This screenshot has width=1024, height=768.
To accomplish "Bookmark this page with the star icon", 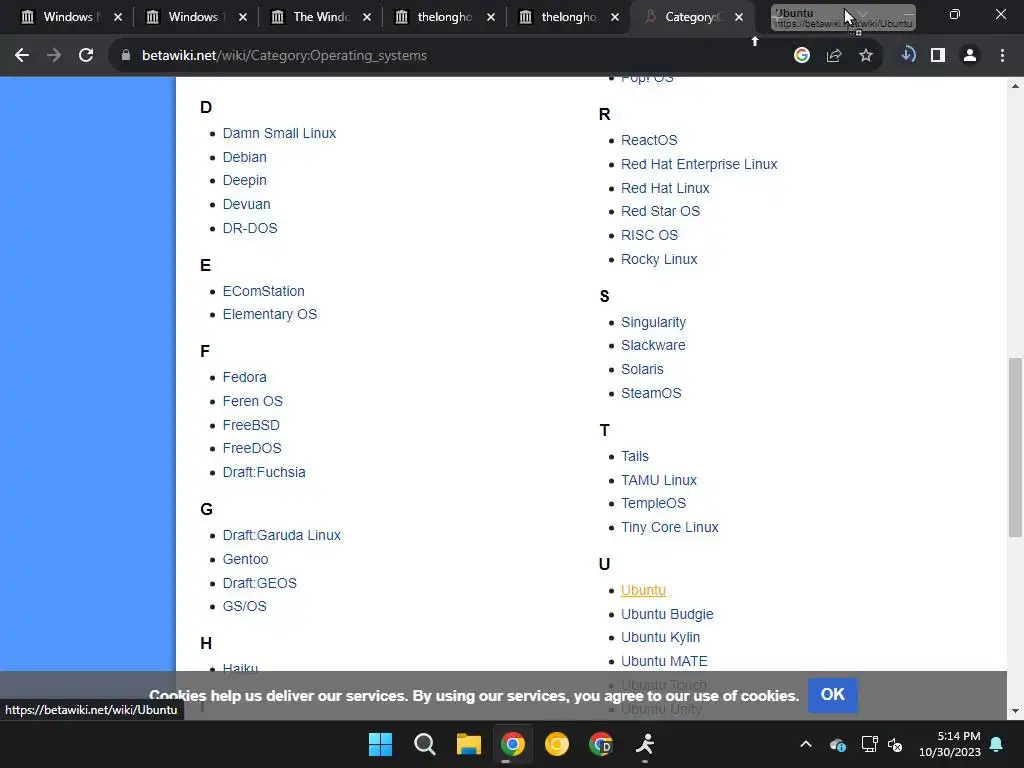I will click(866, 56).
